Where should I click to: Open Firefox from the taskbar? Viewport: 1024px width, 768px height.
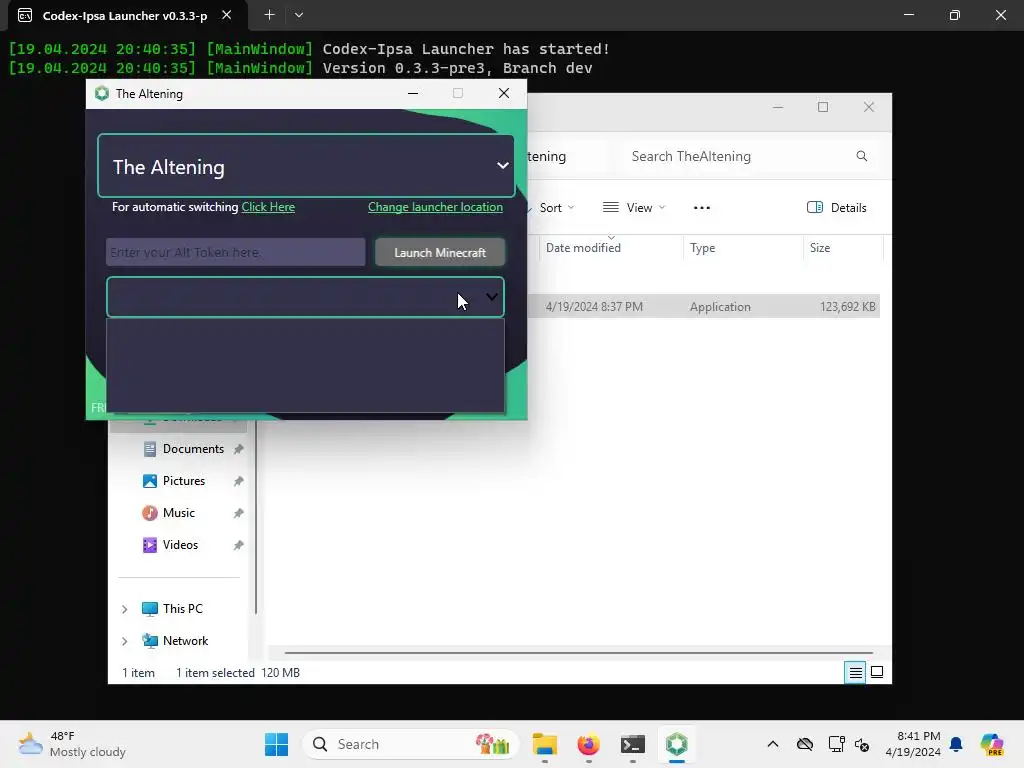click(588, 744)
